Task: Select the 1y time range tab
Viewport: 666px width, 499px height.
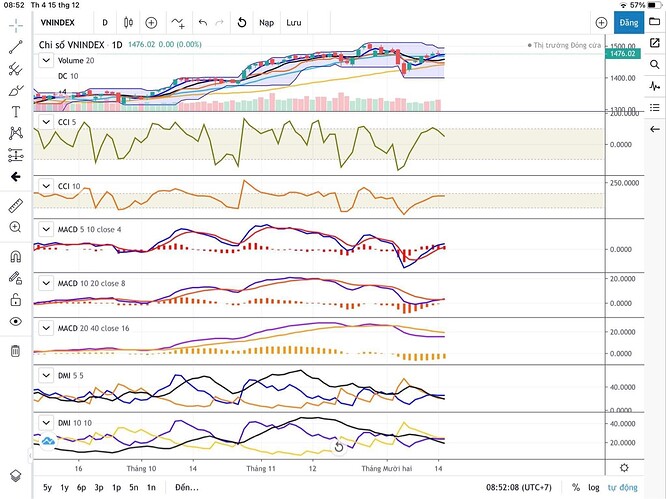Action: point(65,487)
